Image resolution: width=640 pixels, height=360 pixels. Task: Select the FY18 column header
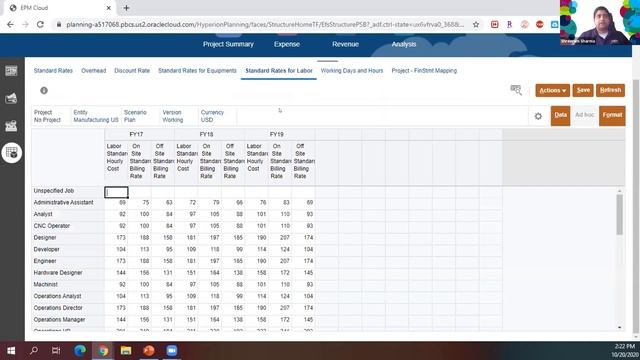click(x=207, y=134)
